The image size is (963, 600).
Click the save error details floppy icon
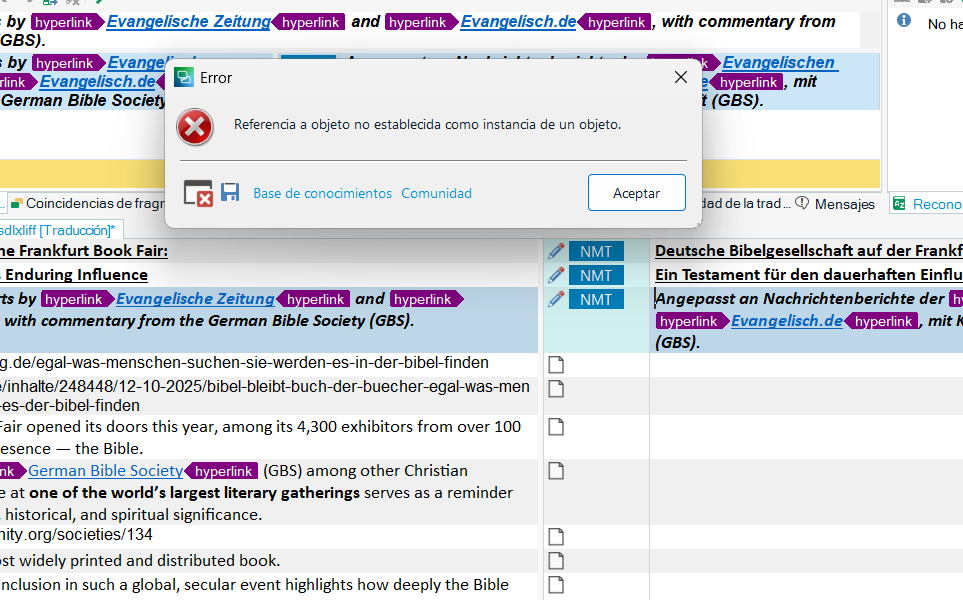point(230,193)
